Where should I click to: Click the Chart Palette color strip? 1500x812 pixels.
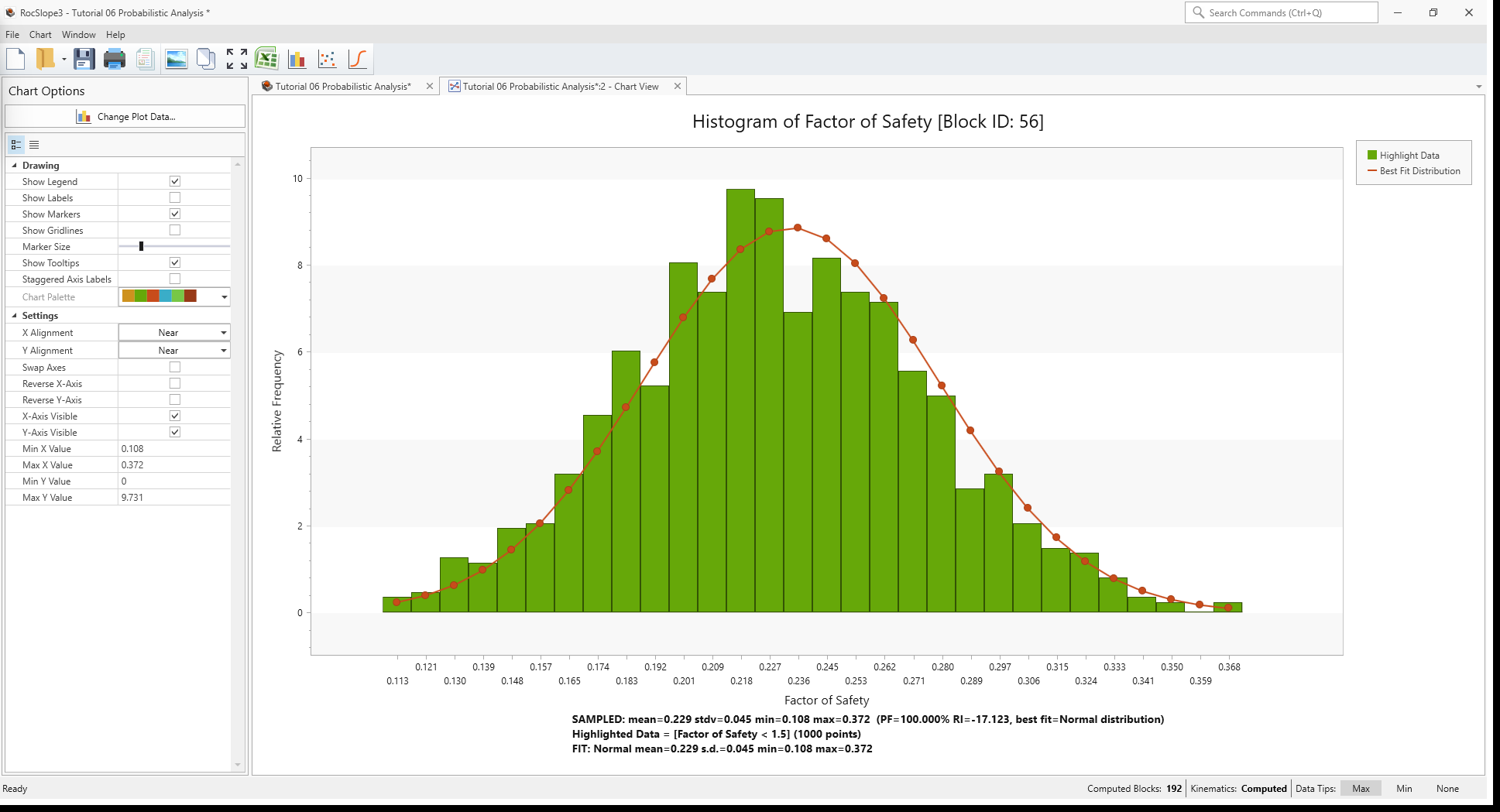coord(160,296)
